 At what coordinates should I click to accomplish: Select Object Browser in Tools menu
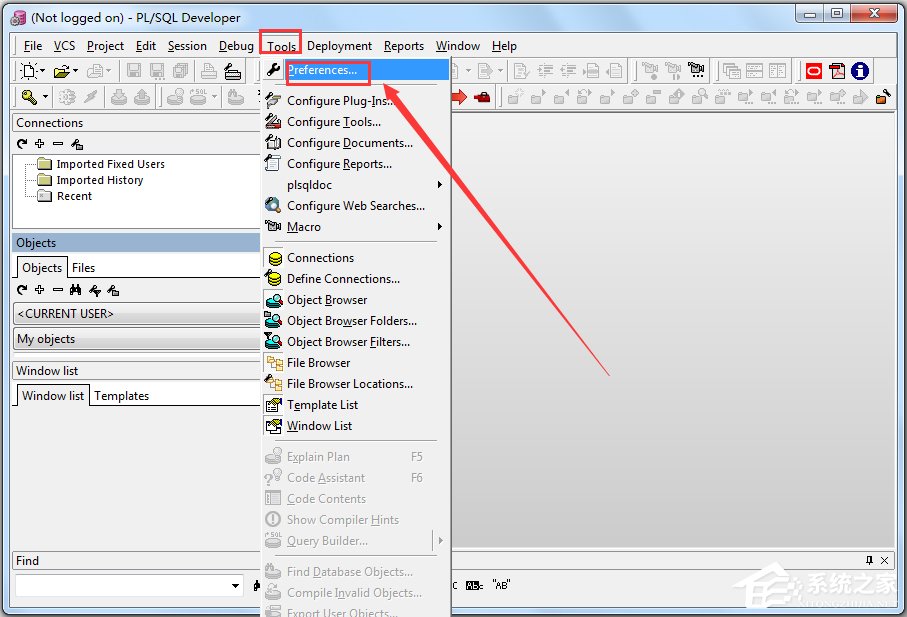click(x=356, y=300)
